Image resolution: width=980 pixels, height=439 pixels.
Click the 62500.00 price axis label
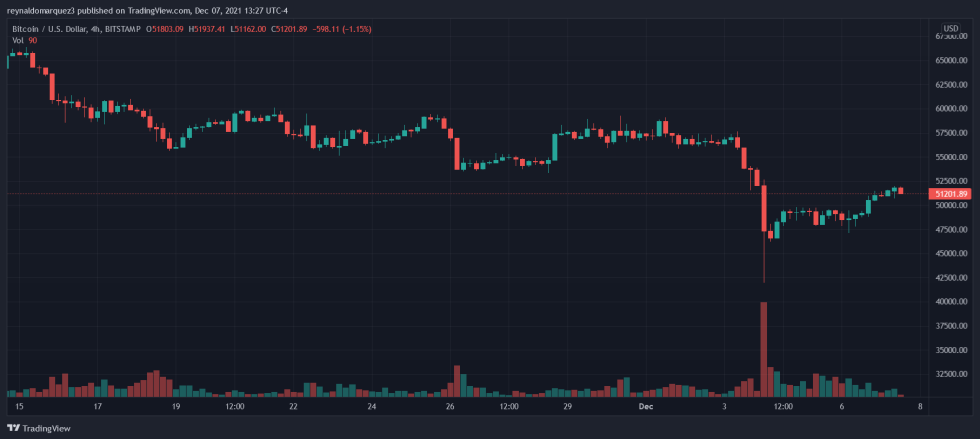pos(951,84)
